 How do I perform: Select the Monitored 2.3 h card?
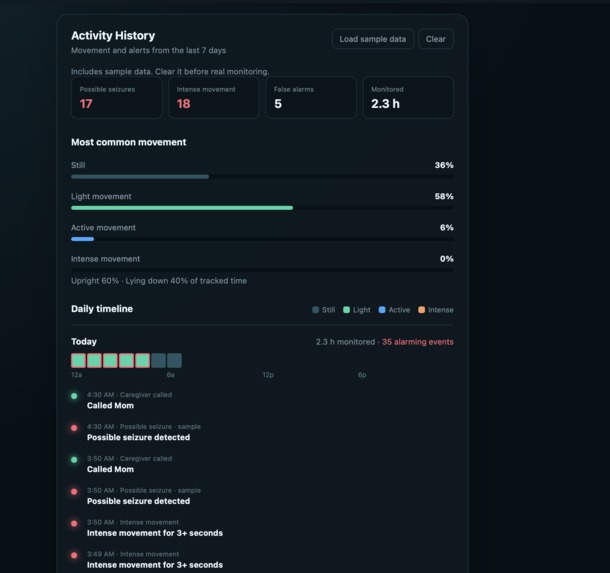click(408, 97)
